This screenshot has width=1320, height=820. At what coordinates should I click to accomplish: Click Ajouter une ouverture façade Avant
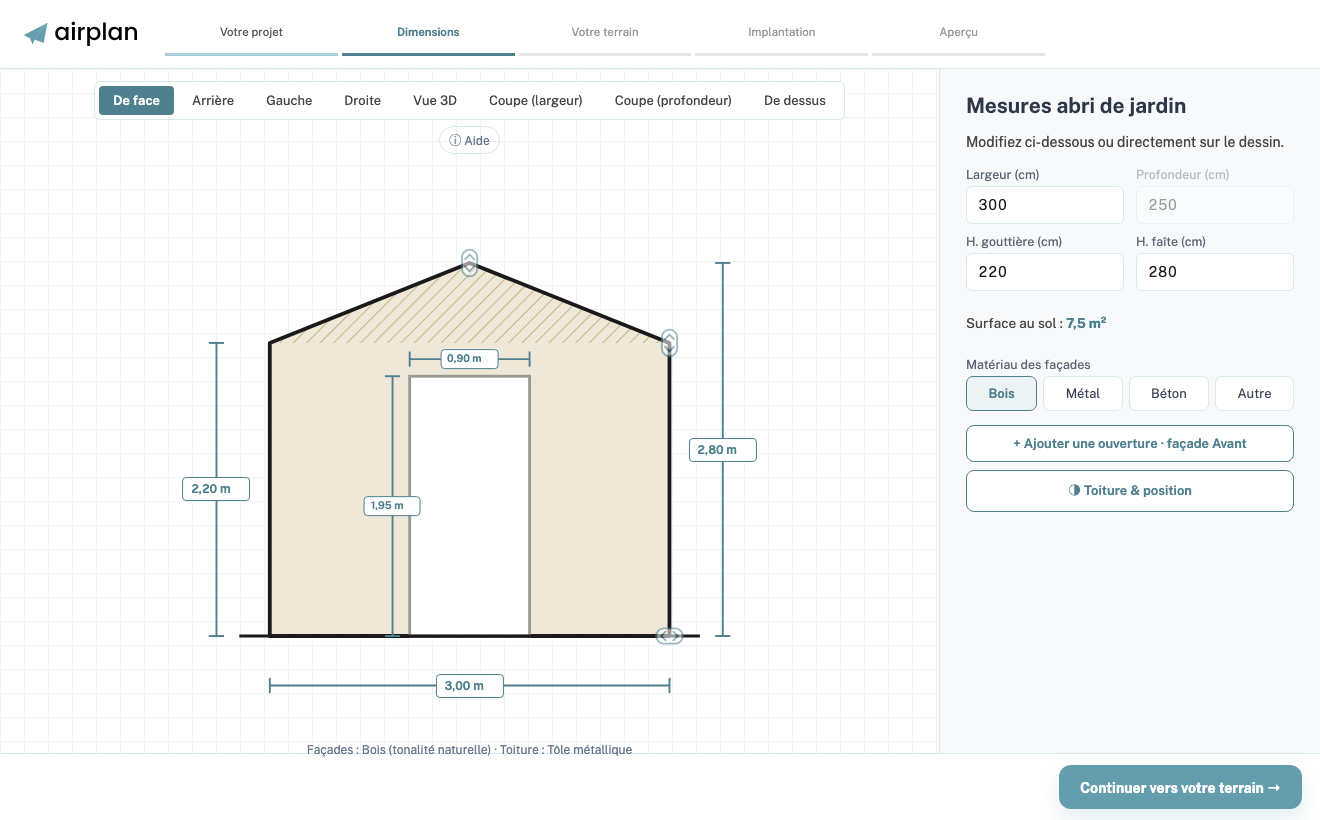click(x=1130, y=444)
